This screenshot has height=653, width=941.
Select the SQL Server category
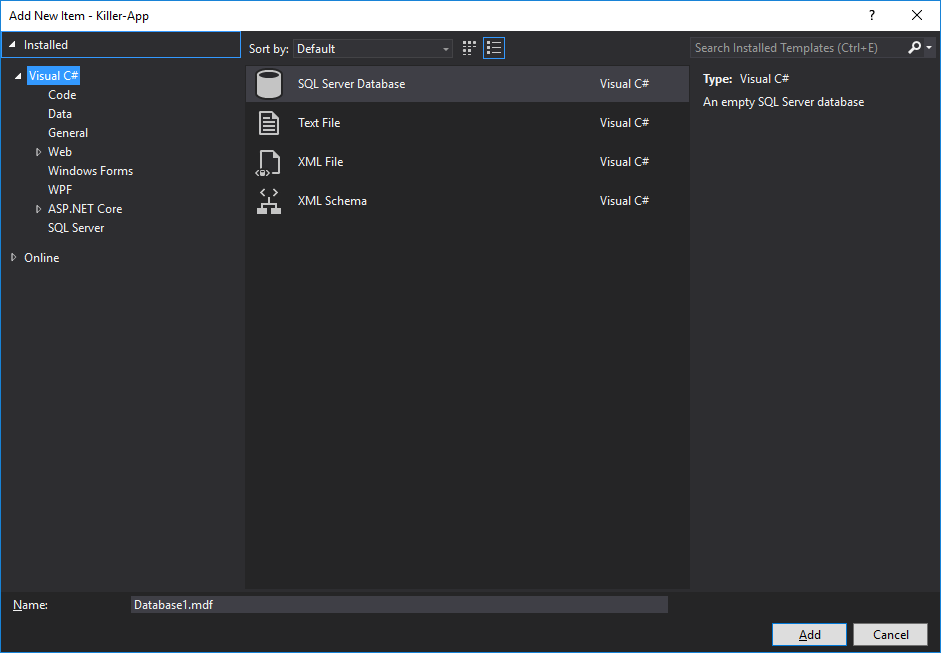76,228
